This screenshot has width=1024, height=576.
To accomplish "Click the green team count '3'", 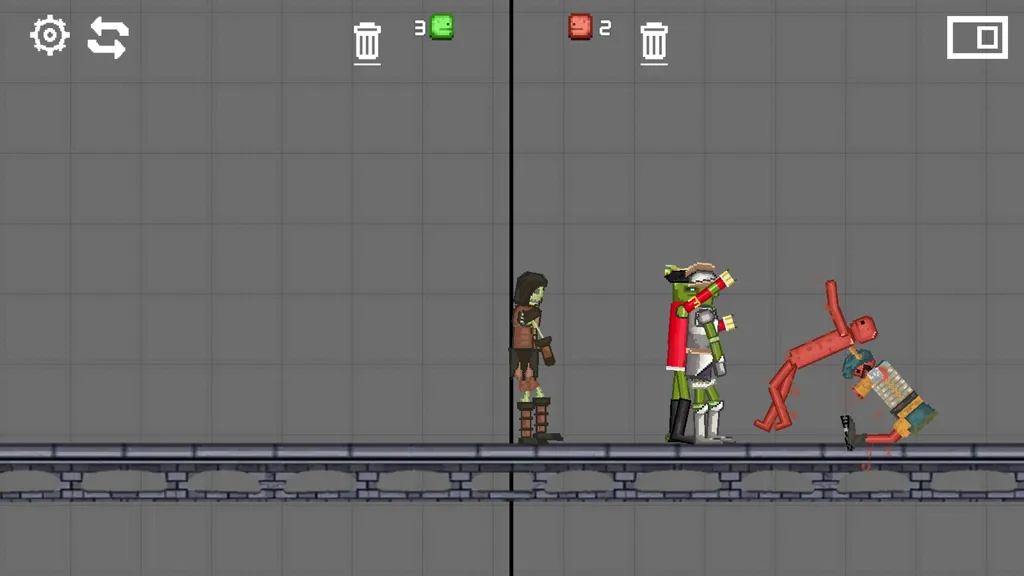I will coord(420,28).
